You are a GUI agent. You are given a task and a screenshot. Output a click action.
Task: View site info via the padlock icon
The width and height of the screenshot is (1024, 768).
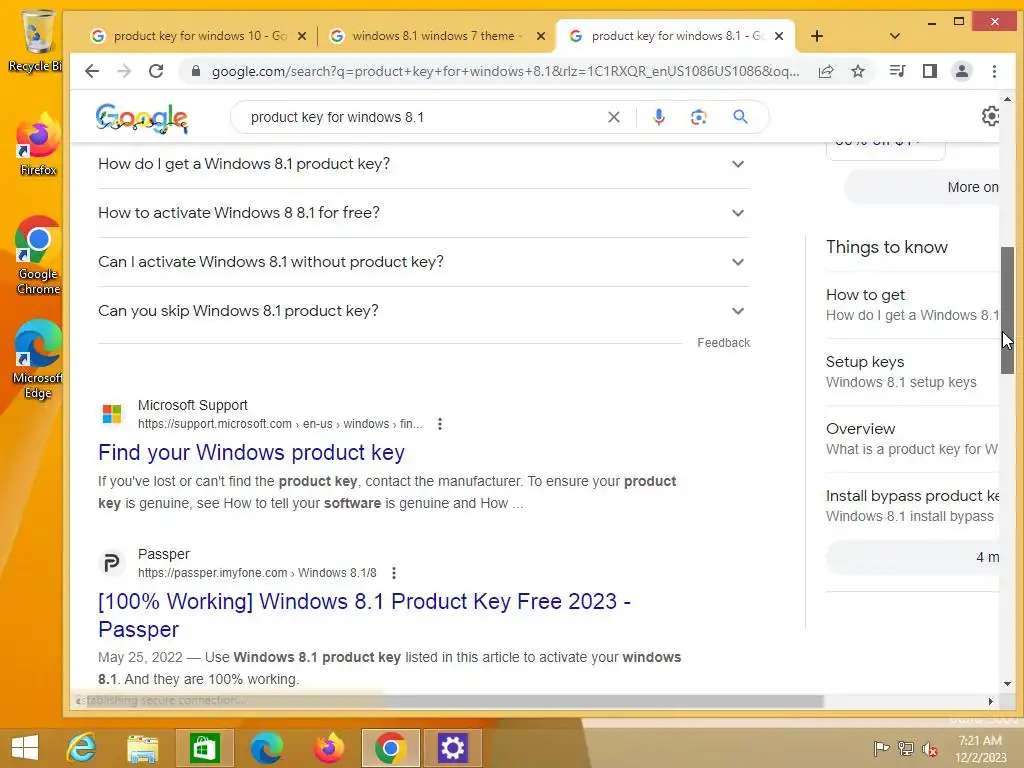(195, 71)
